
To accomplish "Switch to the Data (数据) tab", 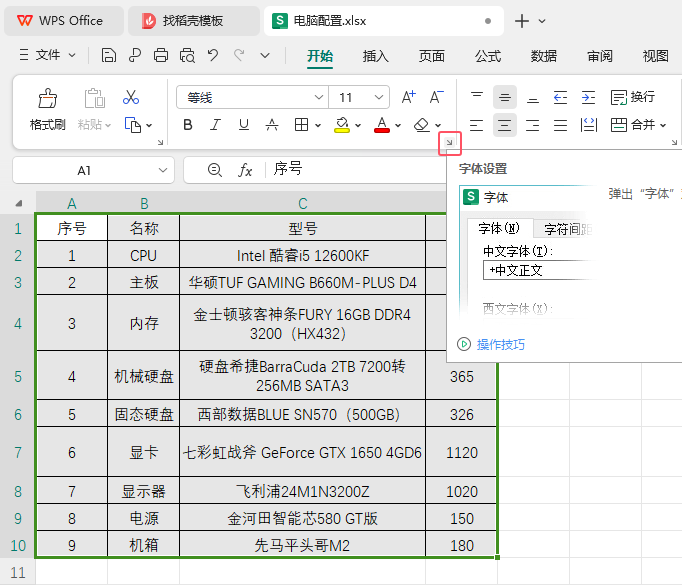I will [544, 56].
